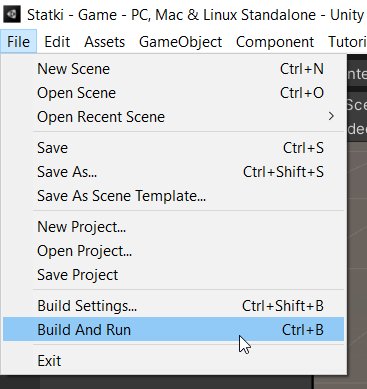Close the File menu by clicking File
Image resolution: width=367 pixels, height=389 pixels.
18,42
